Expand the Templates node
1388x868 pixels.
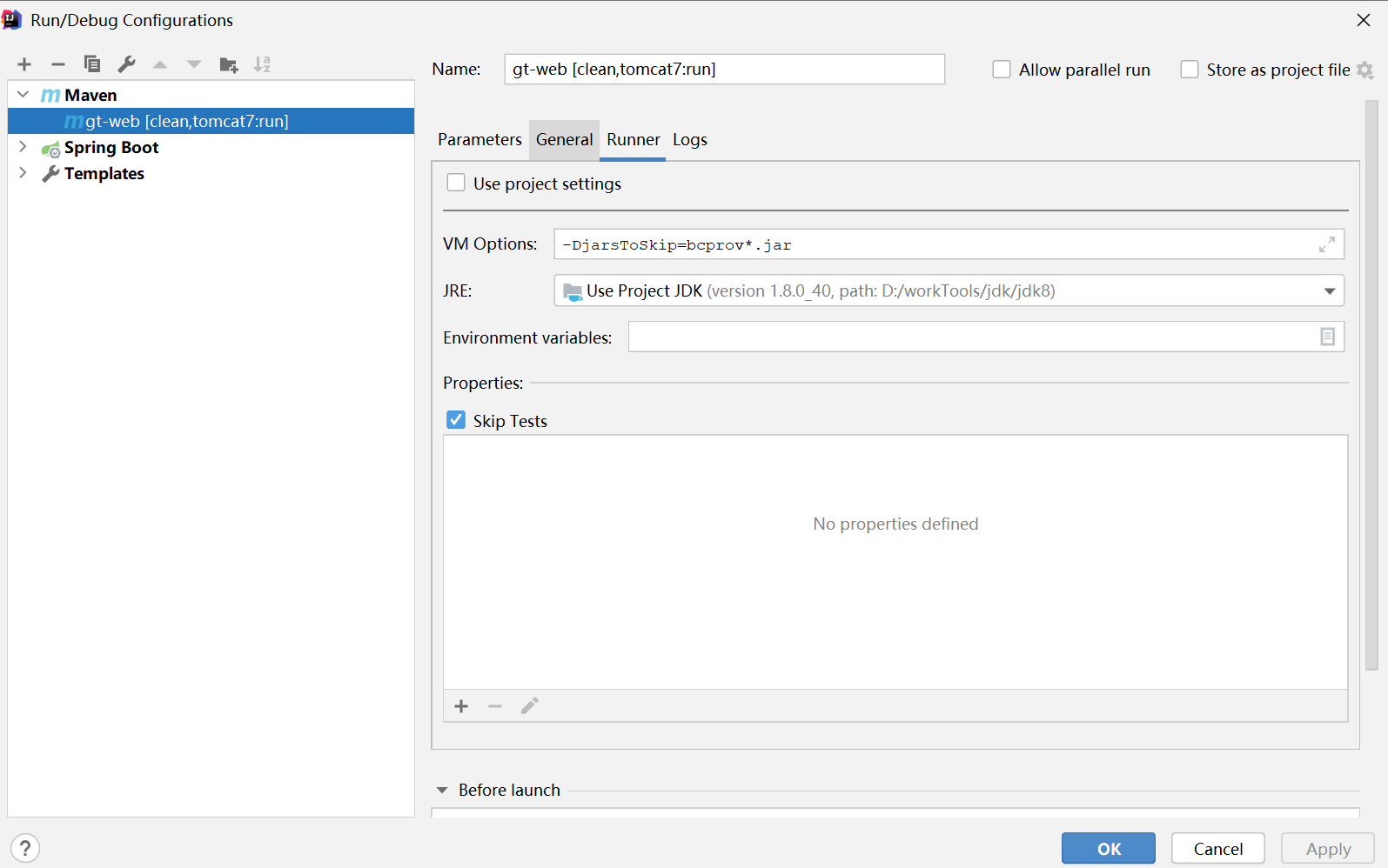point(23,173)
